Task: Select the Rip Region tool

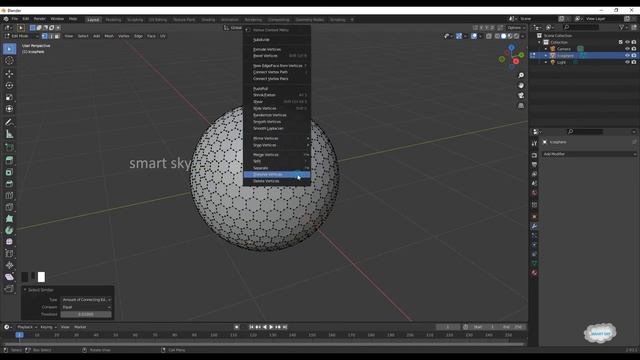Action: (x=9, y=289)
